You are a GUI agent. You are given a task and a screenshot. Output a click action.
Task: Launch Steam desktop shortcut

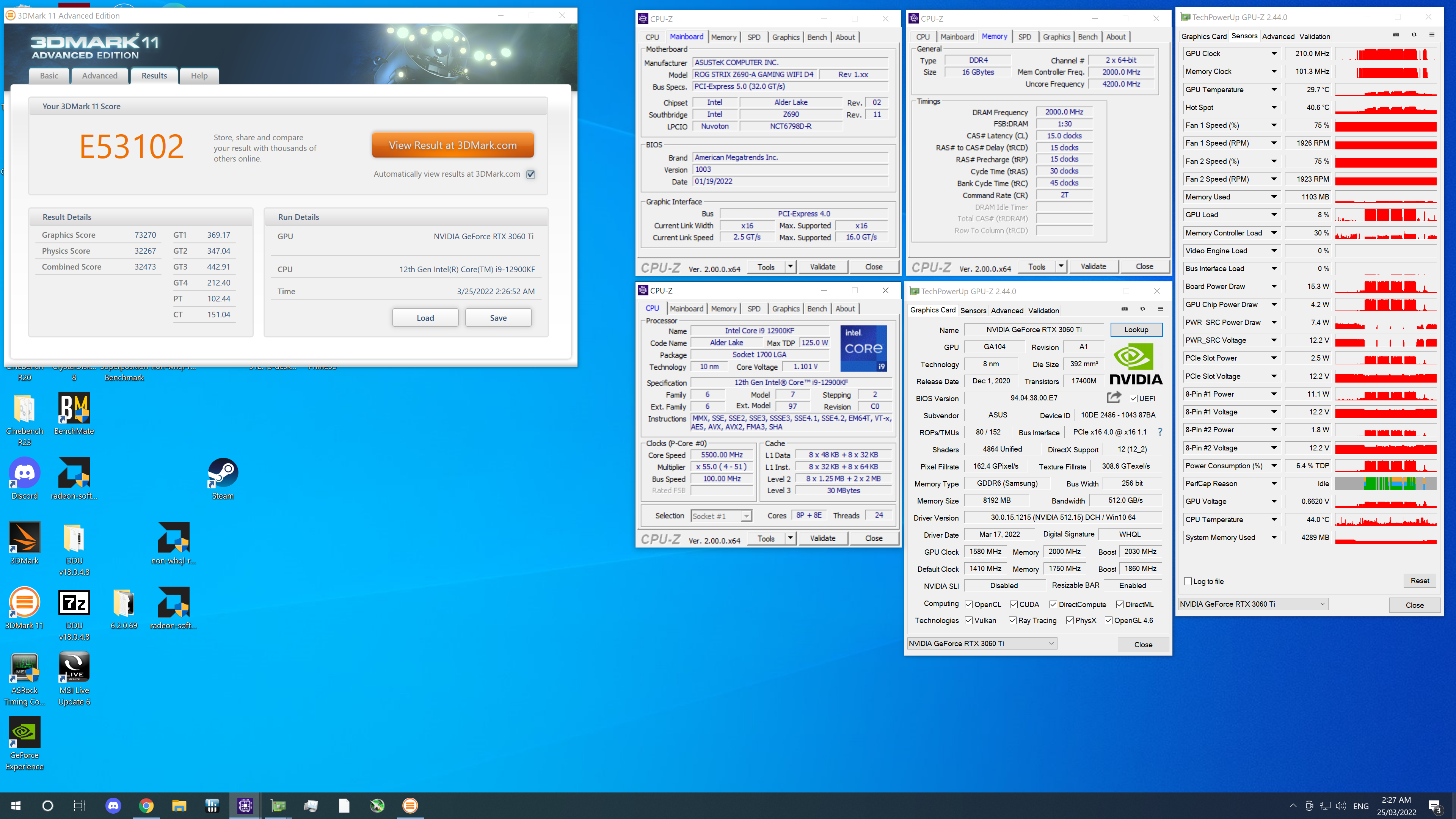pyautogui.click(x=223, y=479)
